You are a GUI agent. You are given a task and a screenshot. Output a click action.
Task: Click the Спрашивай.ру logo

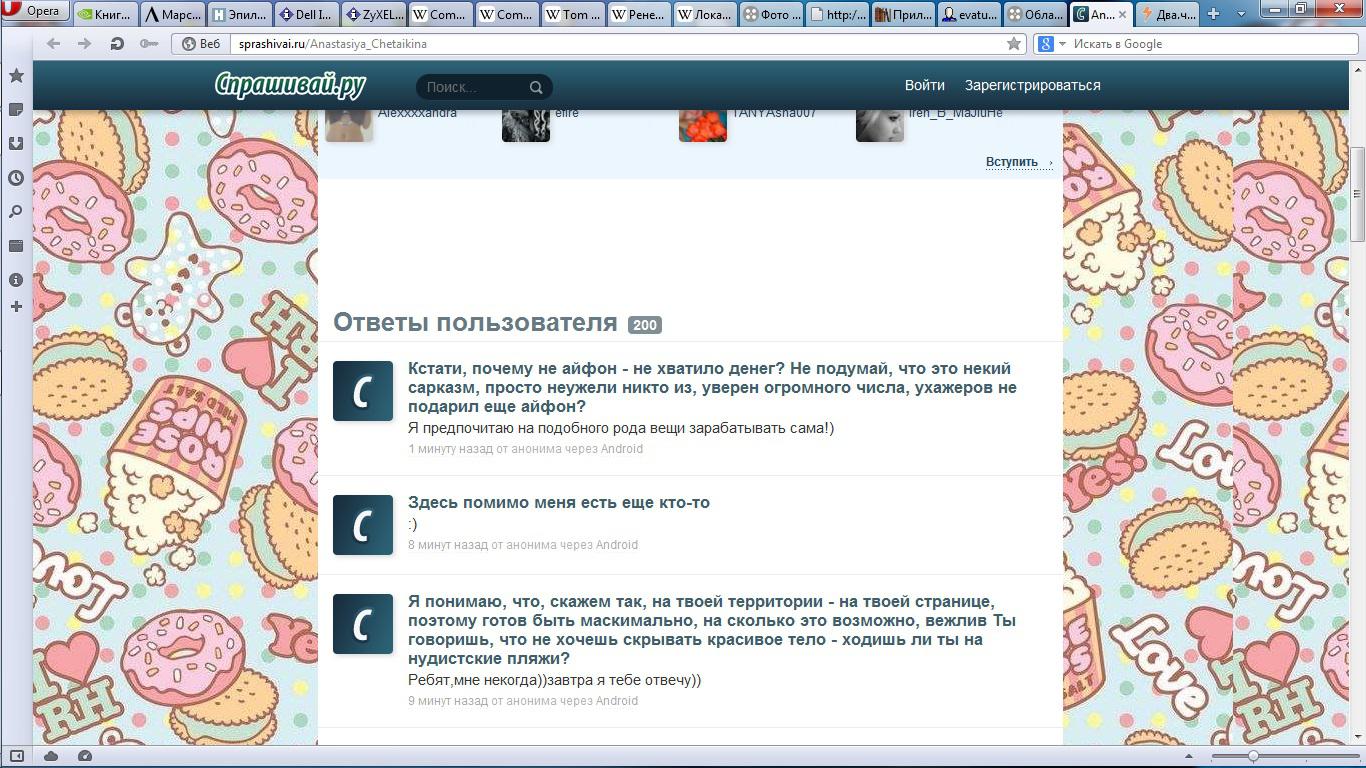pyautogui.click(x=290, y=86)
